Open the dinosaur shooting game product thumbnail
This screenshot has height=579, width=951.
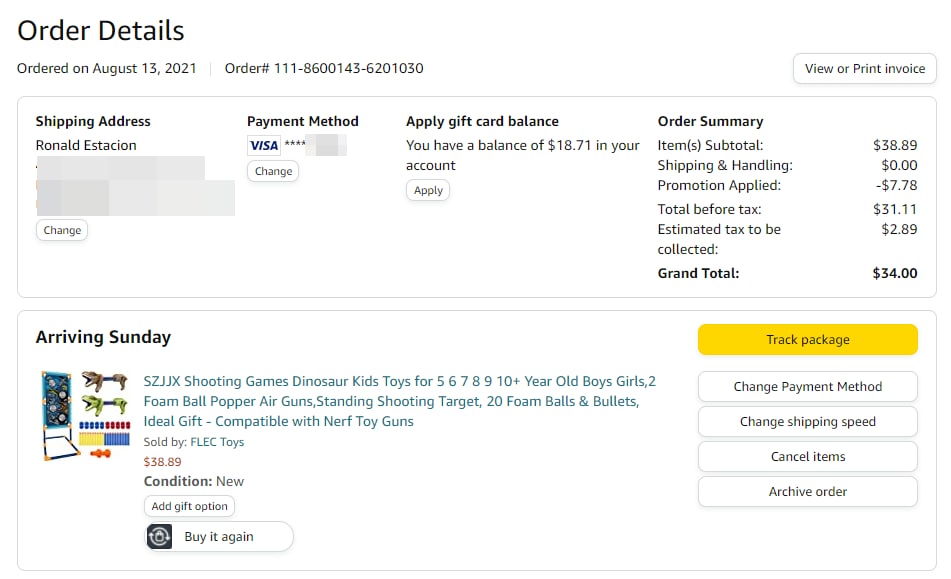86,415
